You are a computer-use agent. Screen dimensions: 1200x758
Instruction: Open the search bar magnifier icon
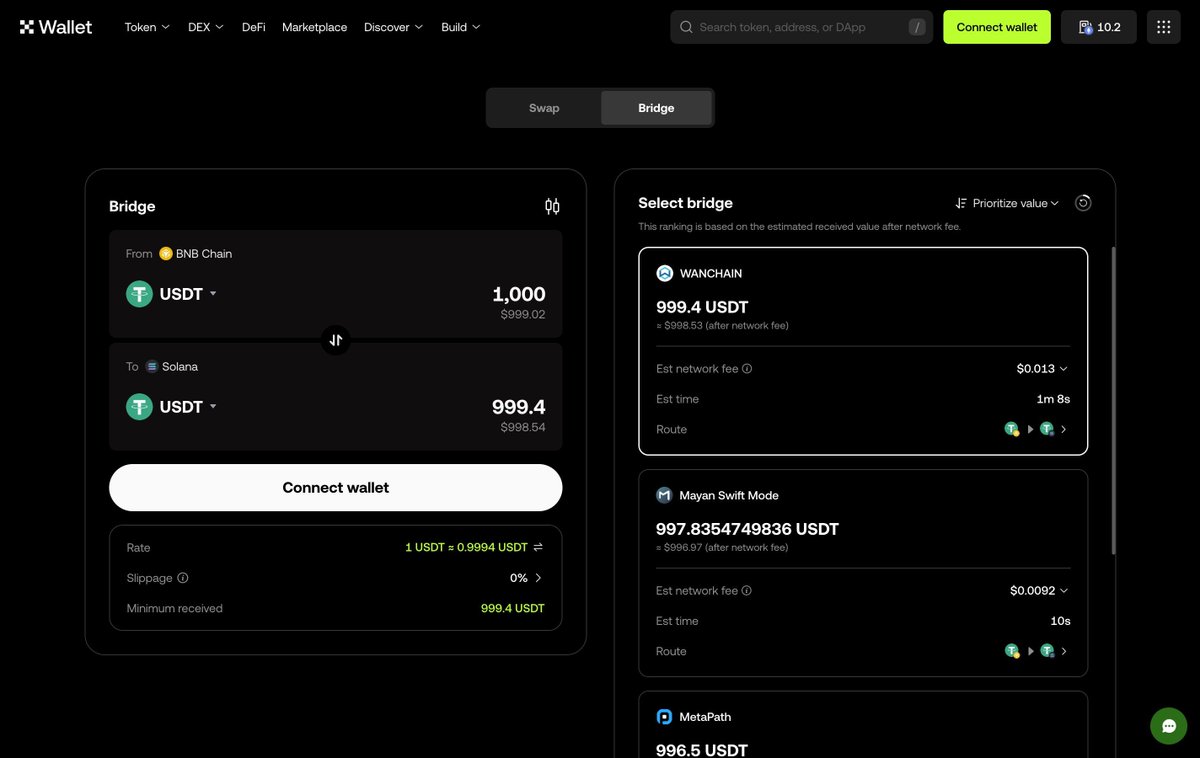686,27
